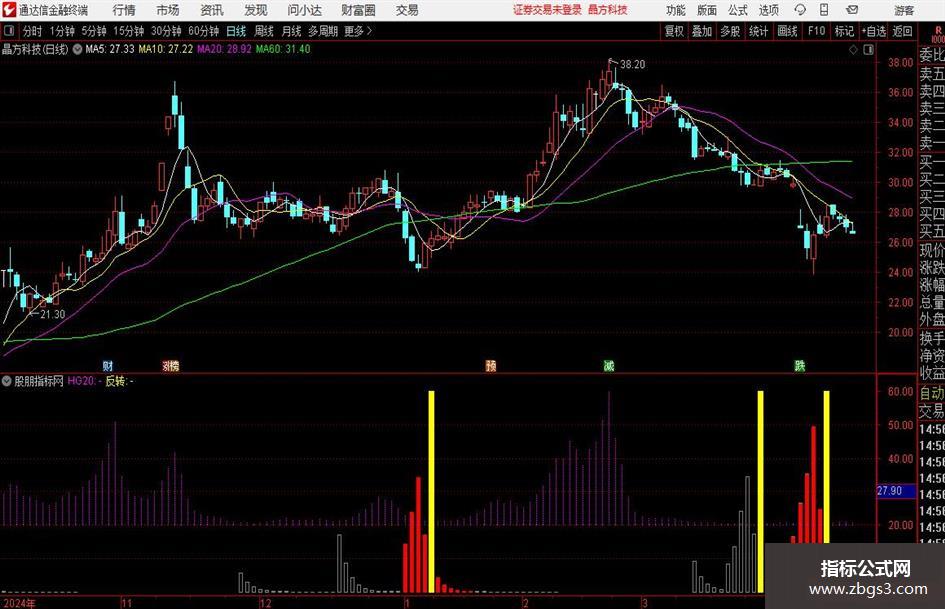The height and width of the screenshot is (609, 945).
Task: Click the MA5: 27.33 value
Action: (x=110, y=49)
